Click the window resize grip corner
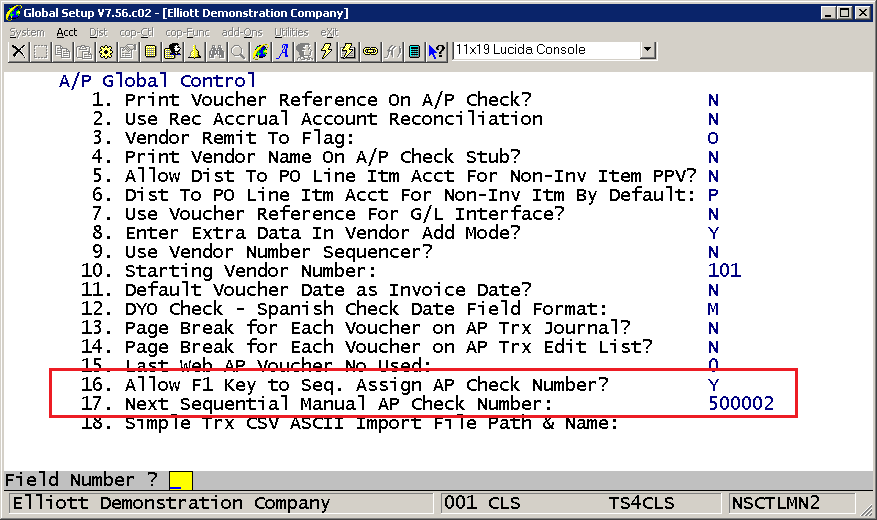This screenshot has height=520, width=877. tap(866, 509)
